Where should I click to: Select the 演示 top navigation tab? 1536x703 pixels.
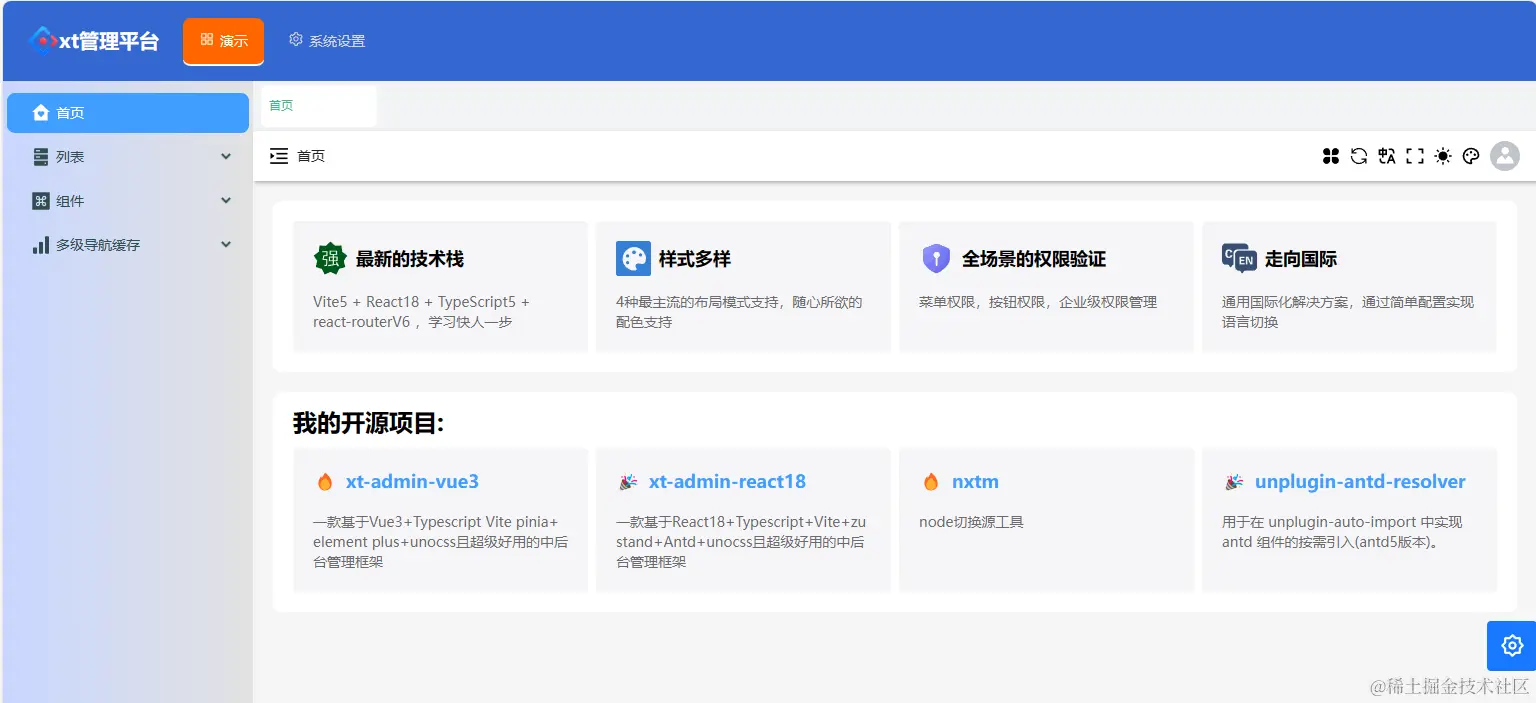[223, 41]
